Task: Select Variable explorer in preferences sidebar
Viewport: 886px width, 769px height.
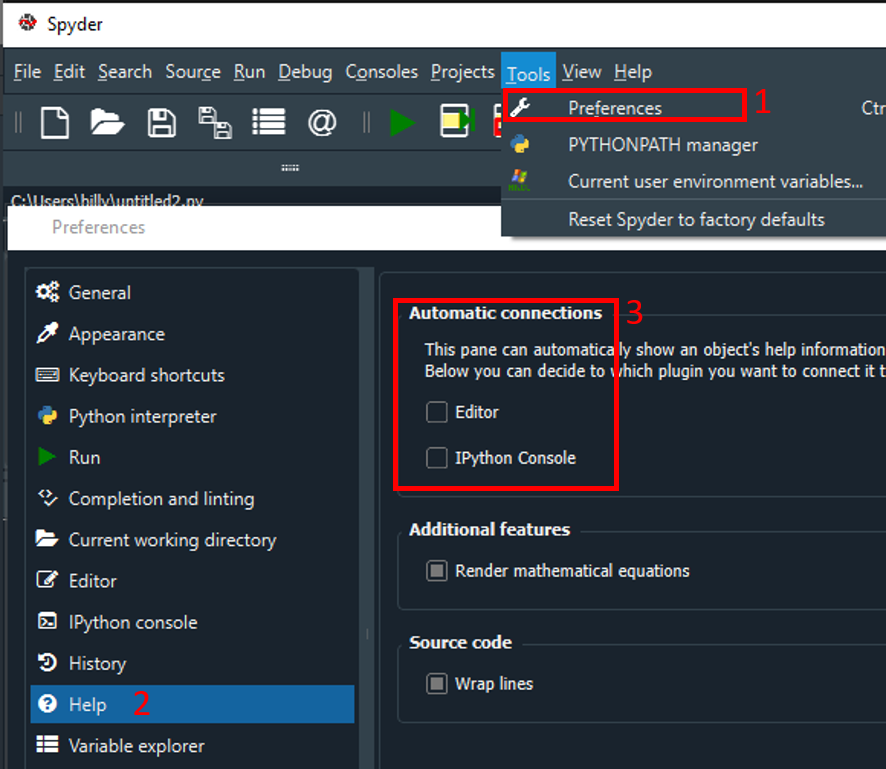Action: coord(136,745)
